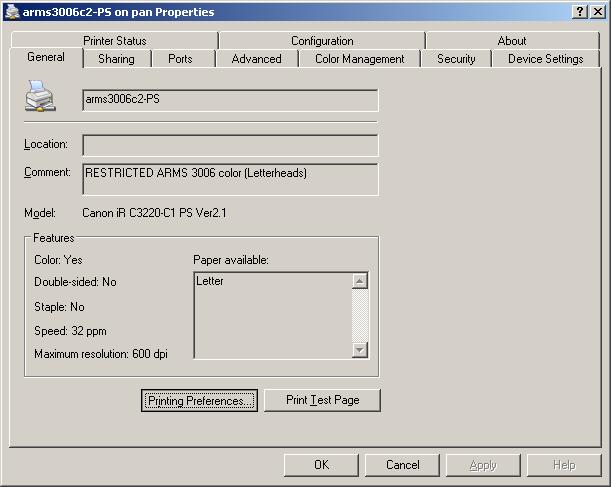Screen dimensions: 611x487
Task: Click the printer icon beside the name field
Action: (x=41, y=96)
